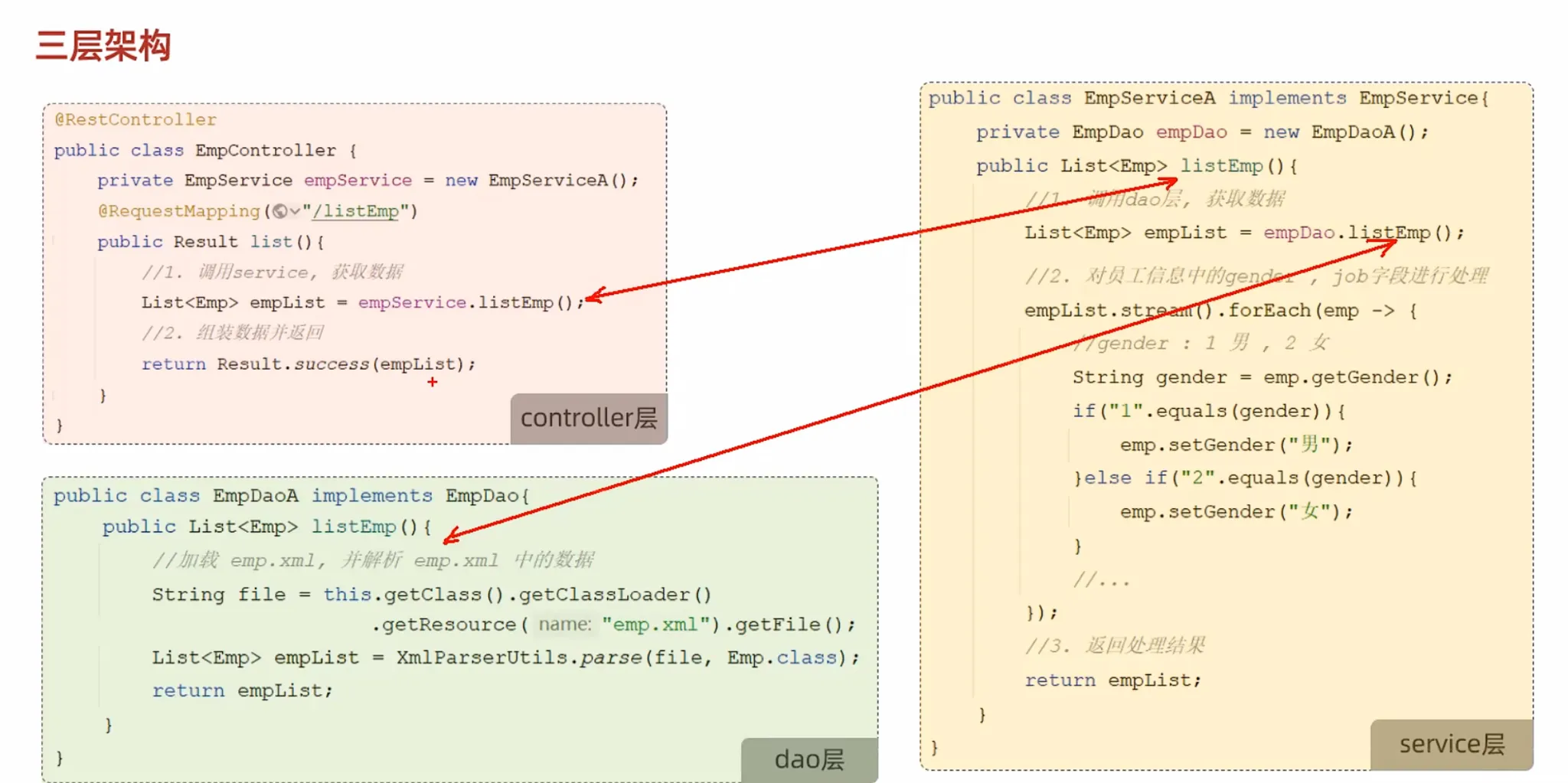Click "return empList;" in the service panel
The width and height of the screenshot is (1568, 783).
point(1113,680)
